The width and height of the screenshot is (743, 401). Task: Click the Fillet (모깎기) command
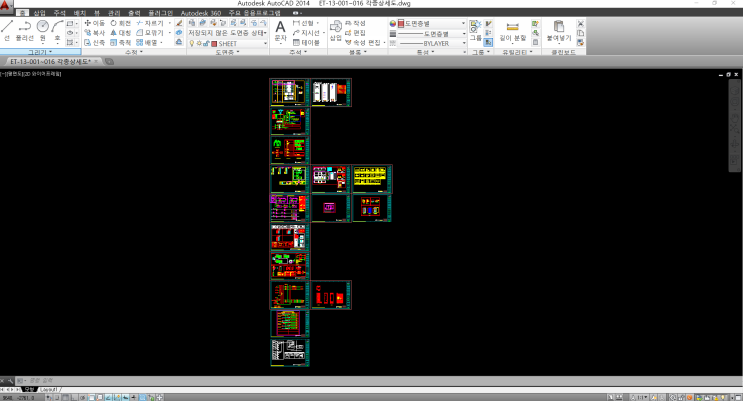coord(150,33)
